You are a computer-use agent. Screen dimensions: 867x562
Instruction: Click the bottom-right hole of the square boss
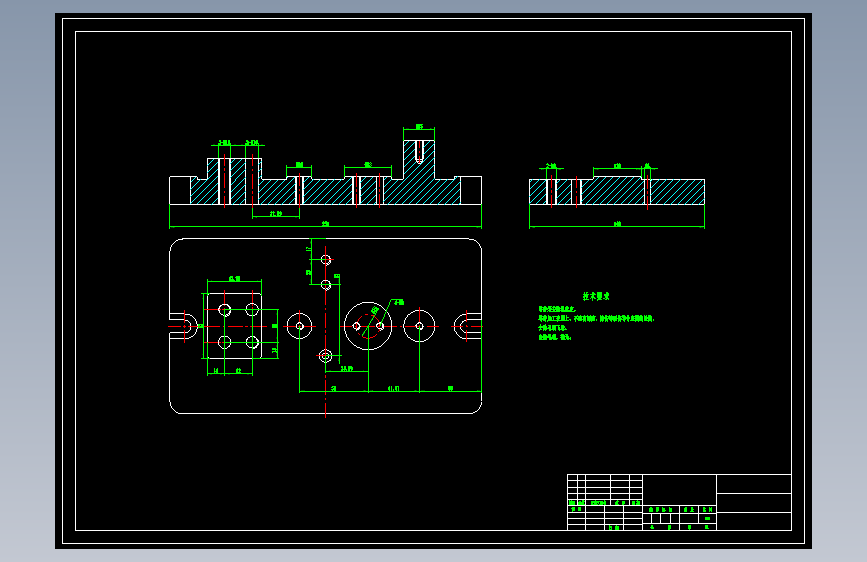(252, 342)
